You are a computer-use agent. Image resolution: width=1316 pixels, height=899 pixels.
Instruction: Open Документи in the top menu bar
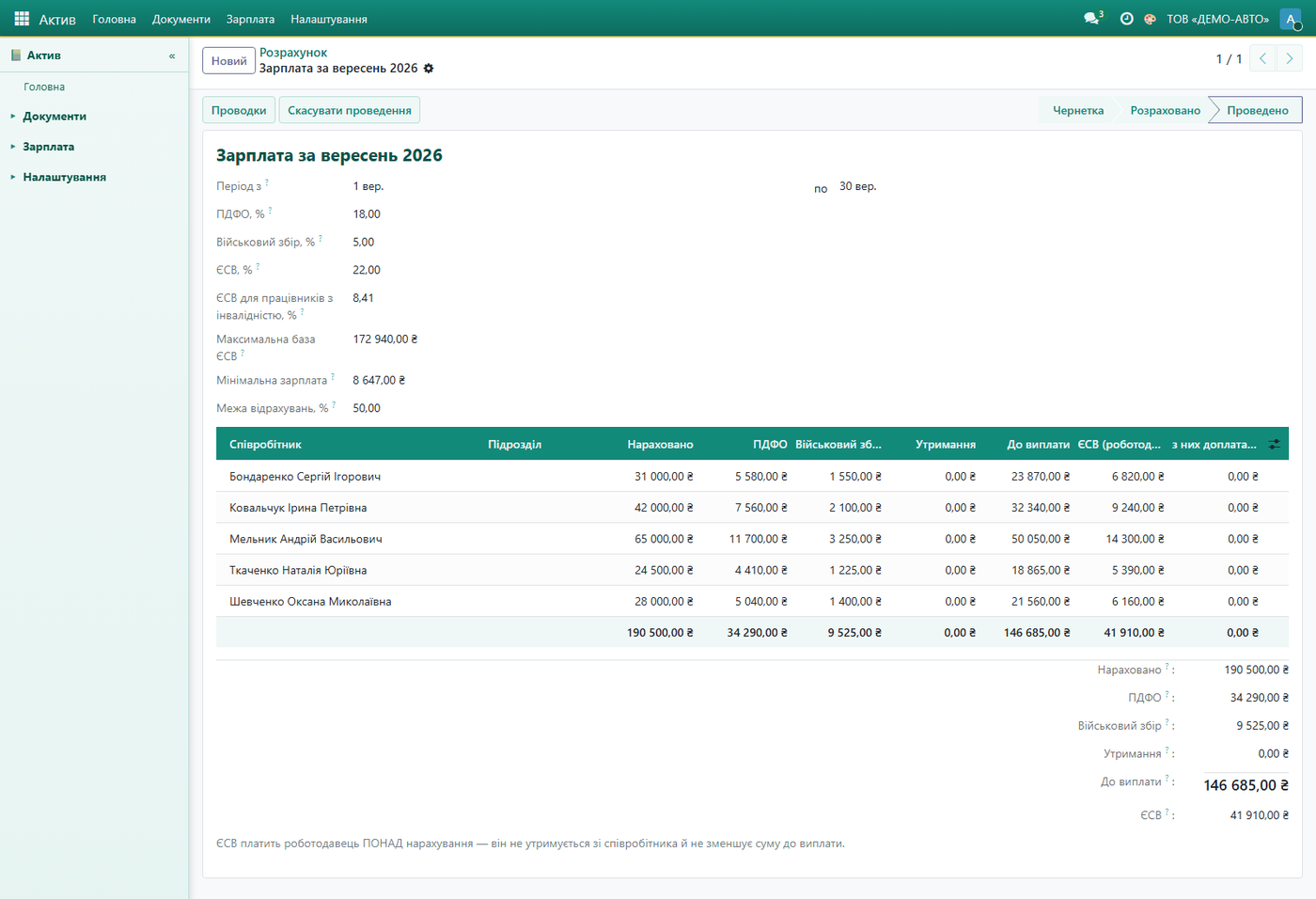pyautogui.click(x=181, y=19)
